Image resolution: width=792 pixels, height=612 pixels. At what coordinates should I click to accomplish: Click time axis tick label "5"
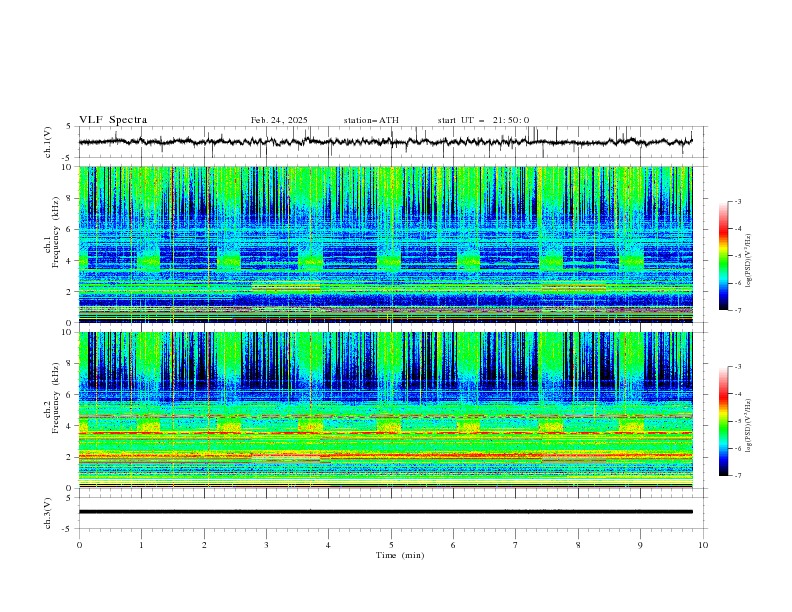(391, 545)
